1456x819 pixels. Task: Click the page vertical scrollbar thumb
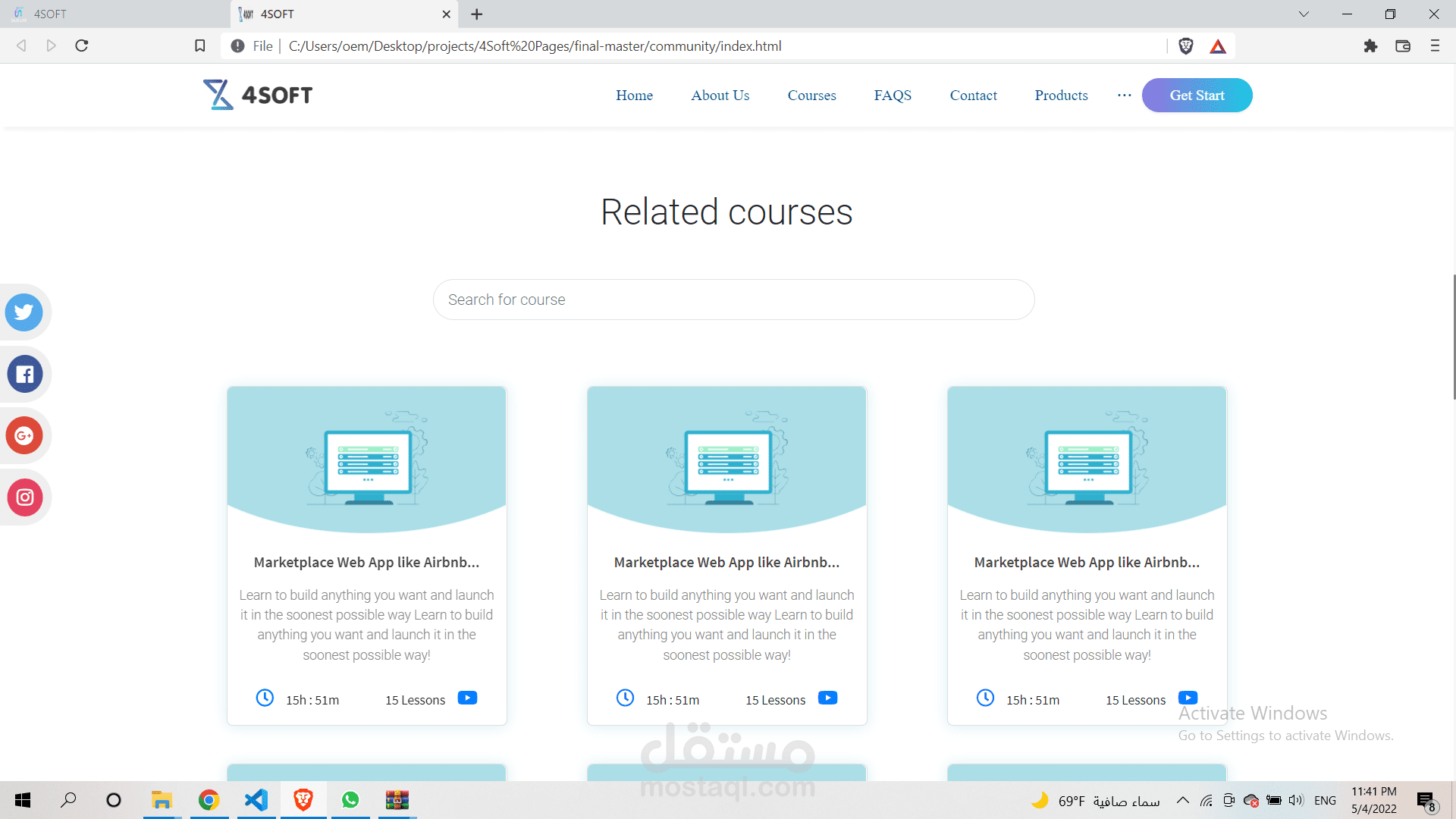point(1454,337)
